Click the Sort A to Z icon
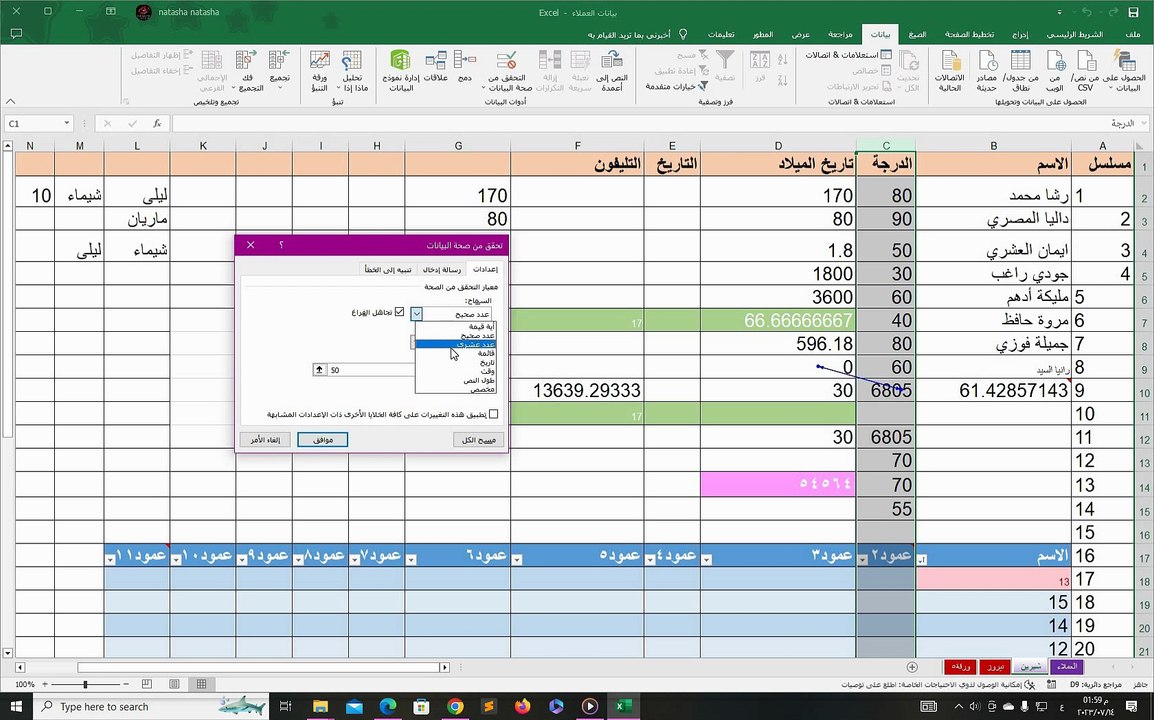1154x720 pixels. coord(782,59)
